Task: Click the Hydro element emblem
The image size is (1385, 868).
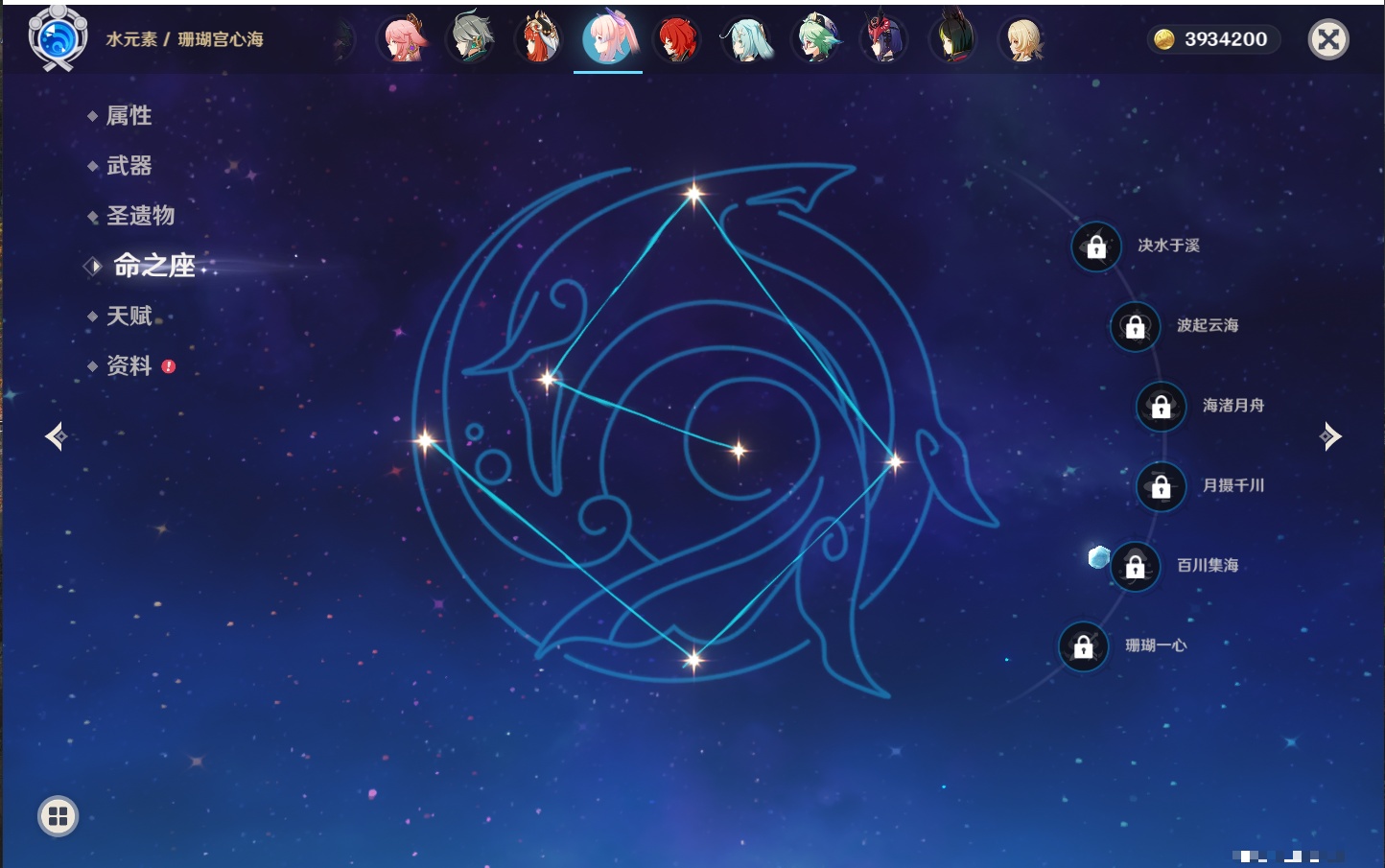Action: tap(58, 38)
